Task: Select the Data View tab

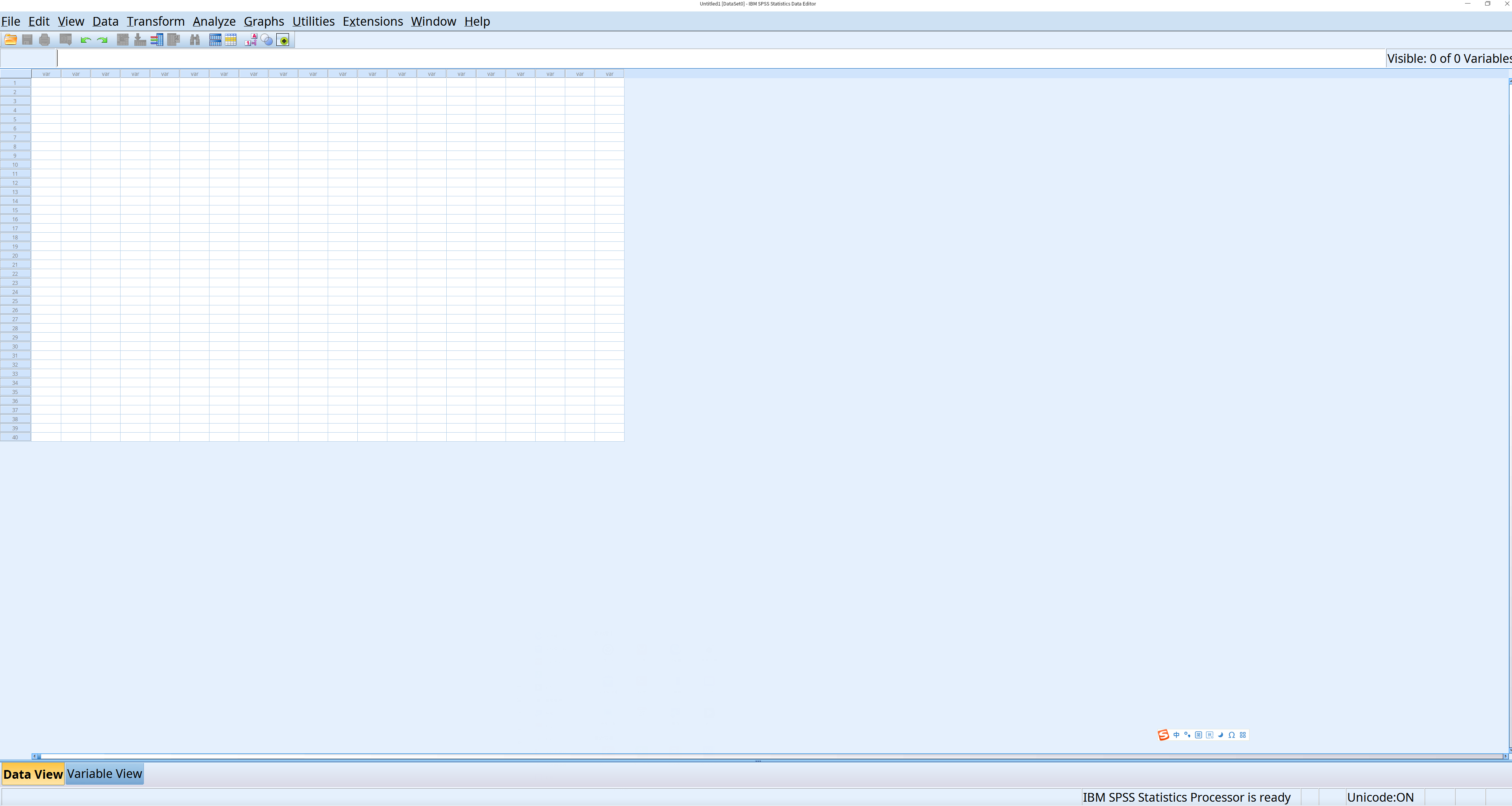Action: coord(33,774)
